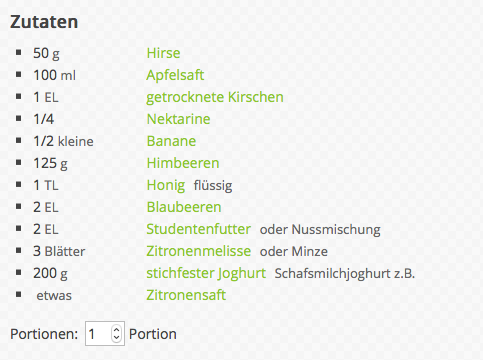Open the Zitronenmelisse link
The height and width of the screenshot is (360, 483).
point(199,251)
